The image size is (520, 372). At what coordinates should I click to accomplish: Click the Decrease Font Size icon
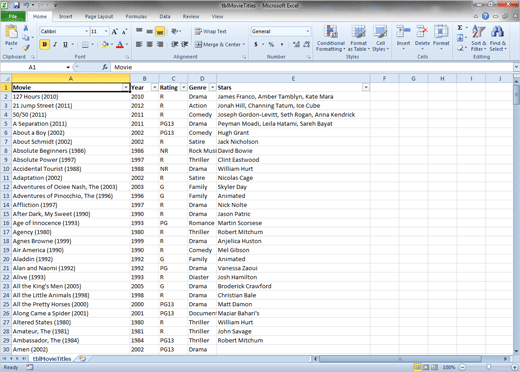coord(124,32)
